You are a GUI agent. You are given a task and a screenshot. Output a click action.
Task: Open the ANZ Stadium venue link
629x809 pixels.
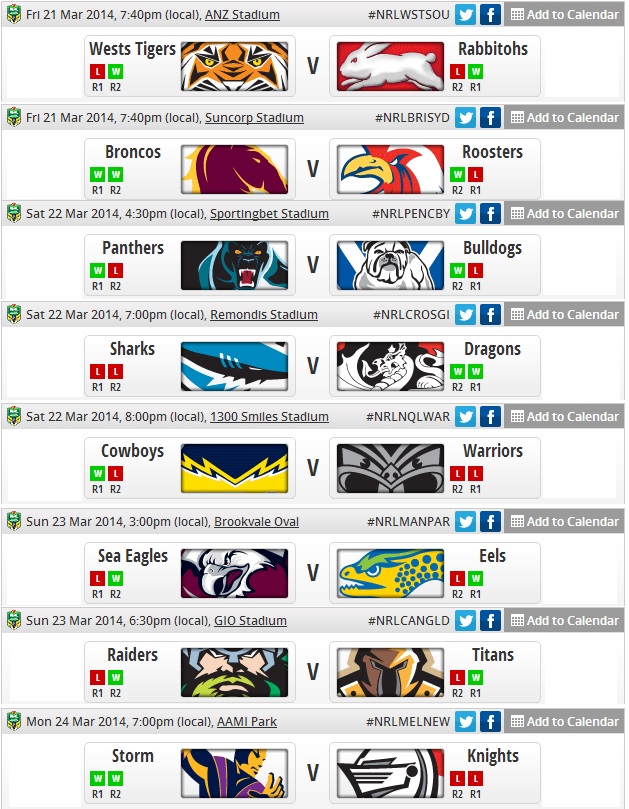click(242, 16)
